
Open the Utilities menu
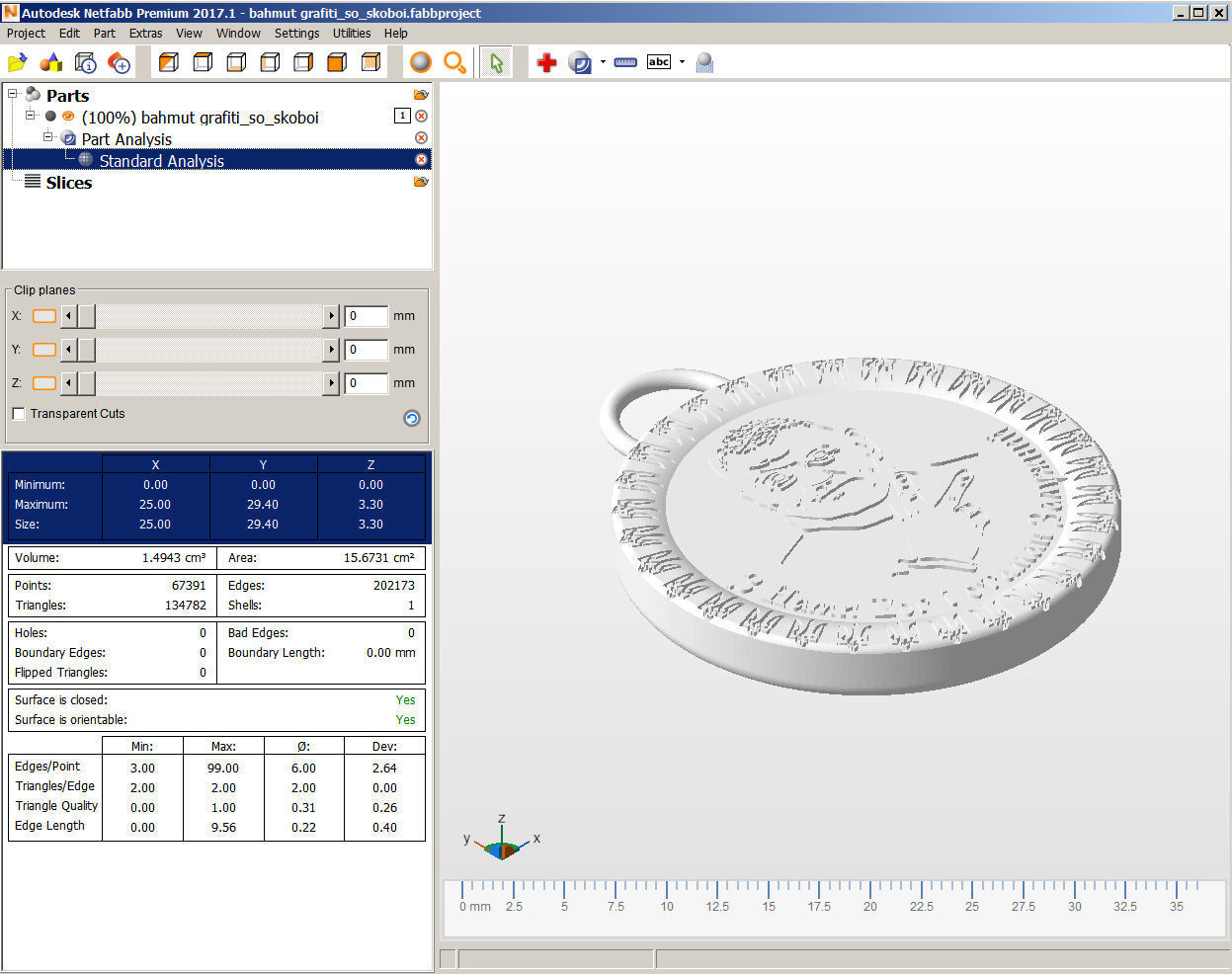coord(352,33)
